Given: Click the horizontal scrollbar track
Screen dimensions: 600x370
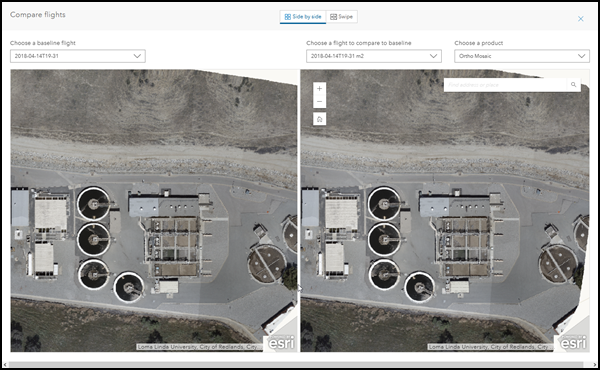Looking at the screenshot, I should [x=296, y=365].
